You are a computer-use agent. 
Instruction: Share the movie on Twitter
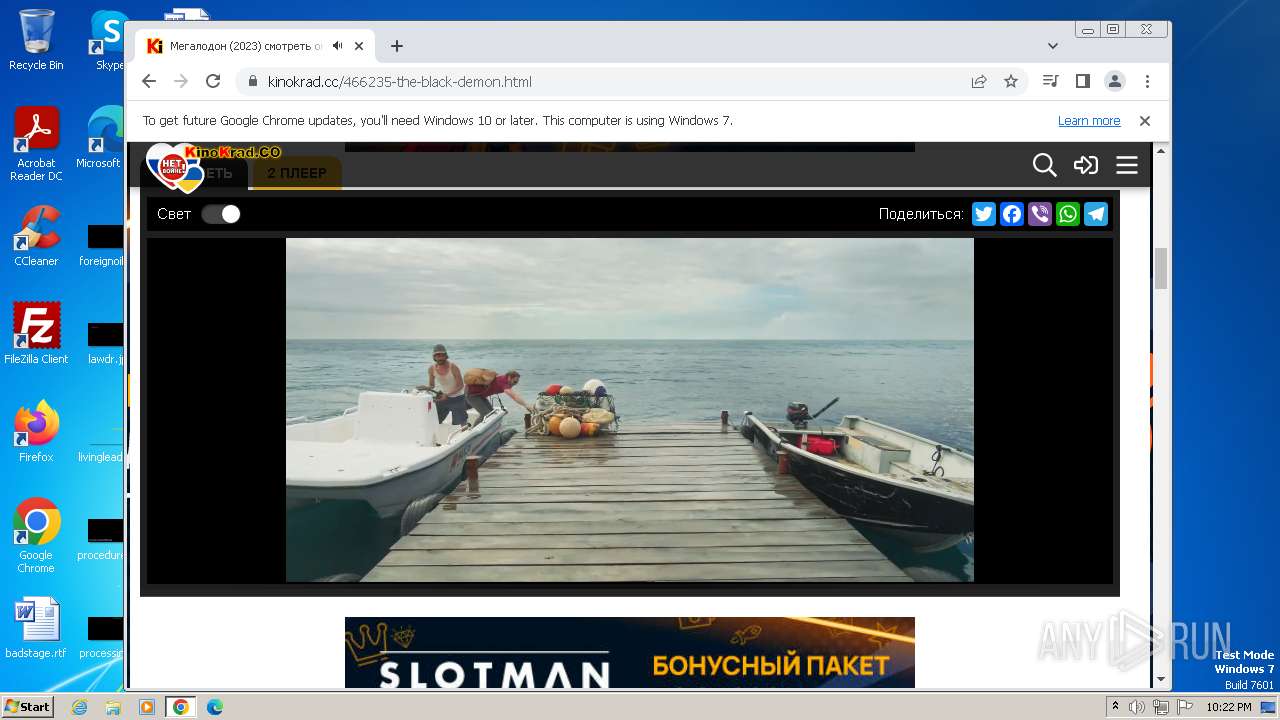click(x=984, y=214)
